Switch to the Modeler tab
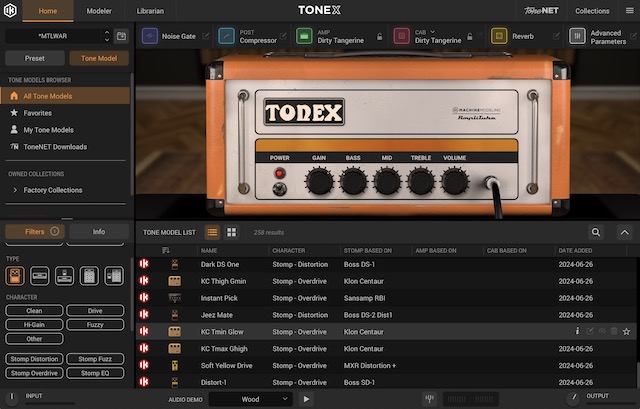640x409 pixels. click(x=99, y=10)
